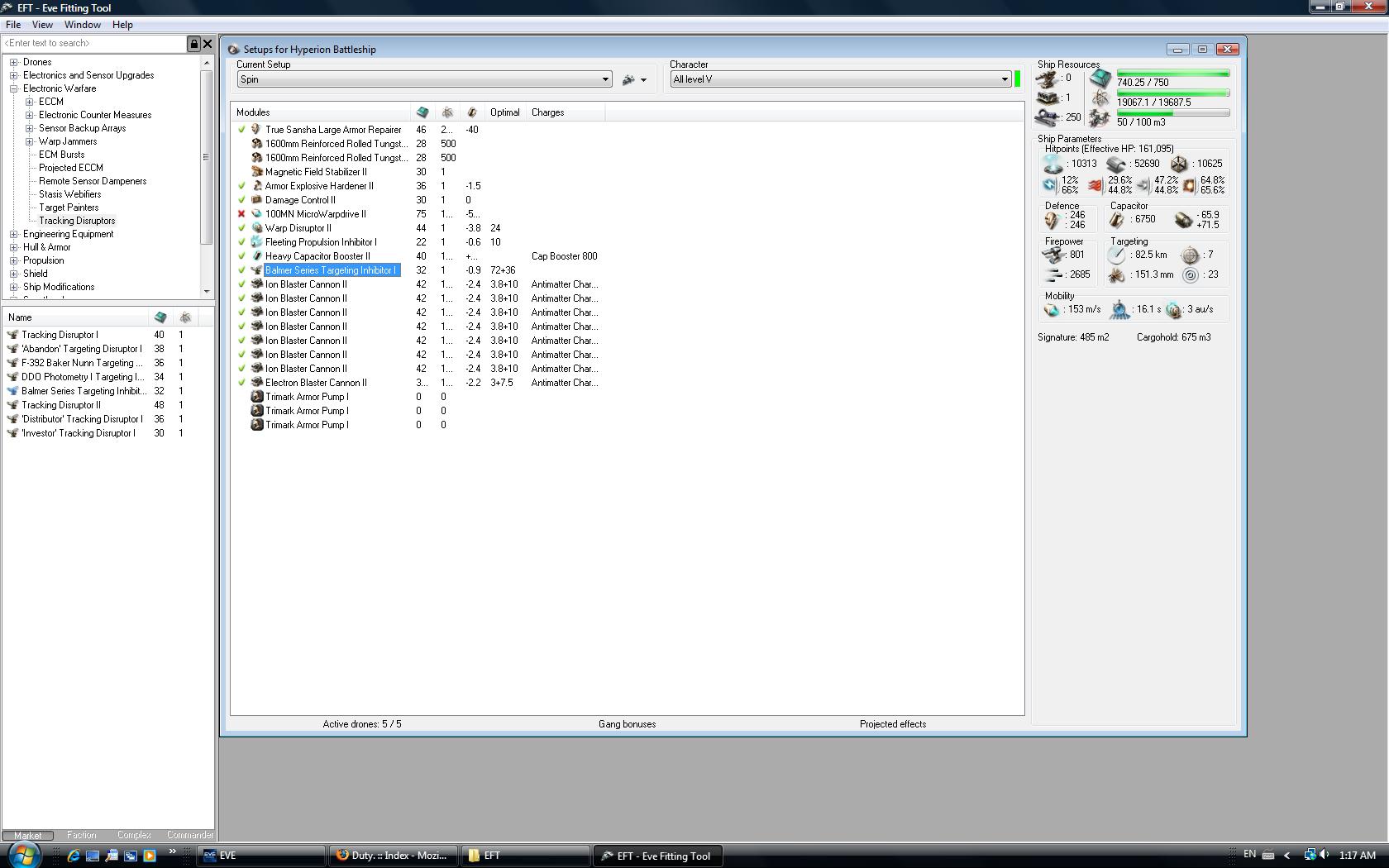Click the turret hardpoints icon in Ship Resources
This screenshot has height=868, width=1389.
[x=1048, y=79]
